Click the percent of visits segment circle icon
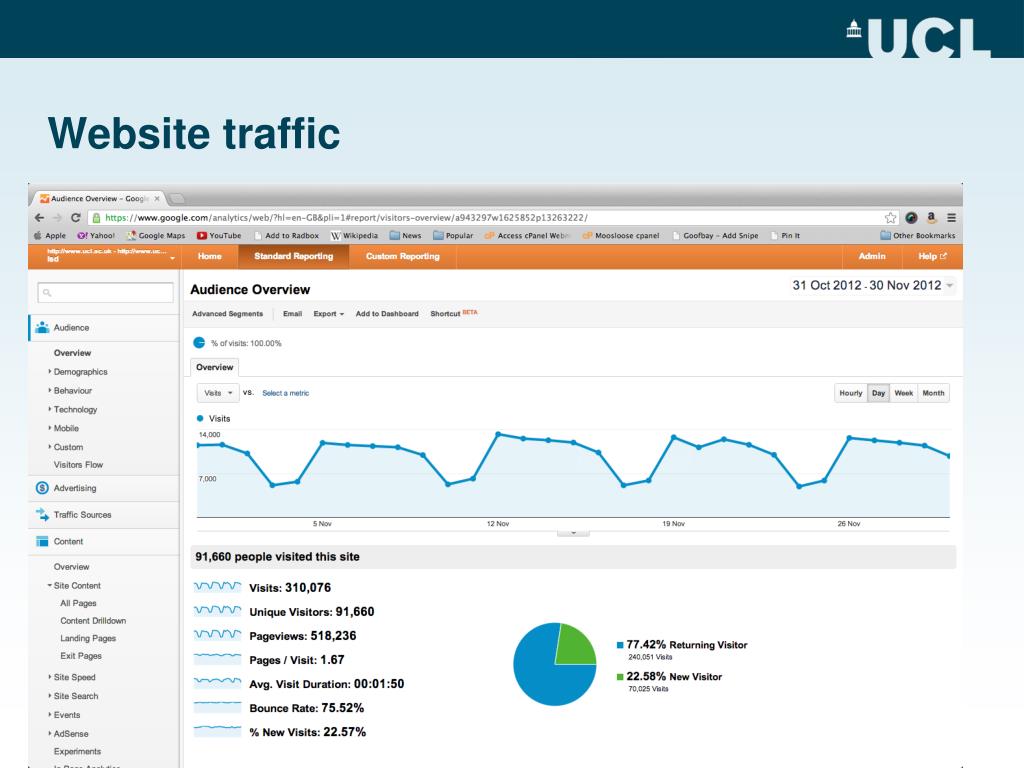 click(199, 343)
